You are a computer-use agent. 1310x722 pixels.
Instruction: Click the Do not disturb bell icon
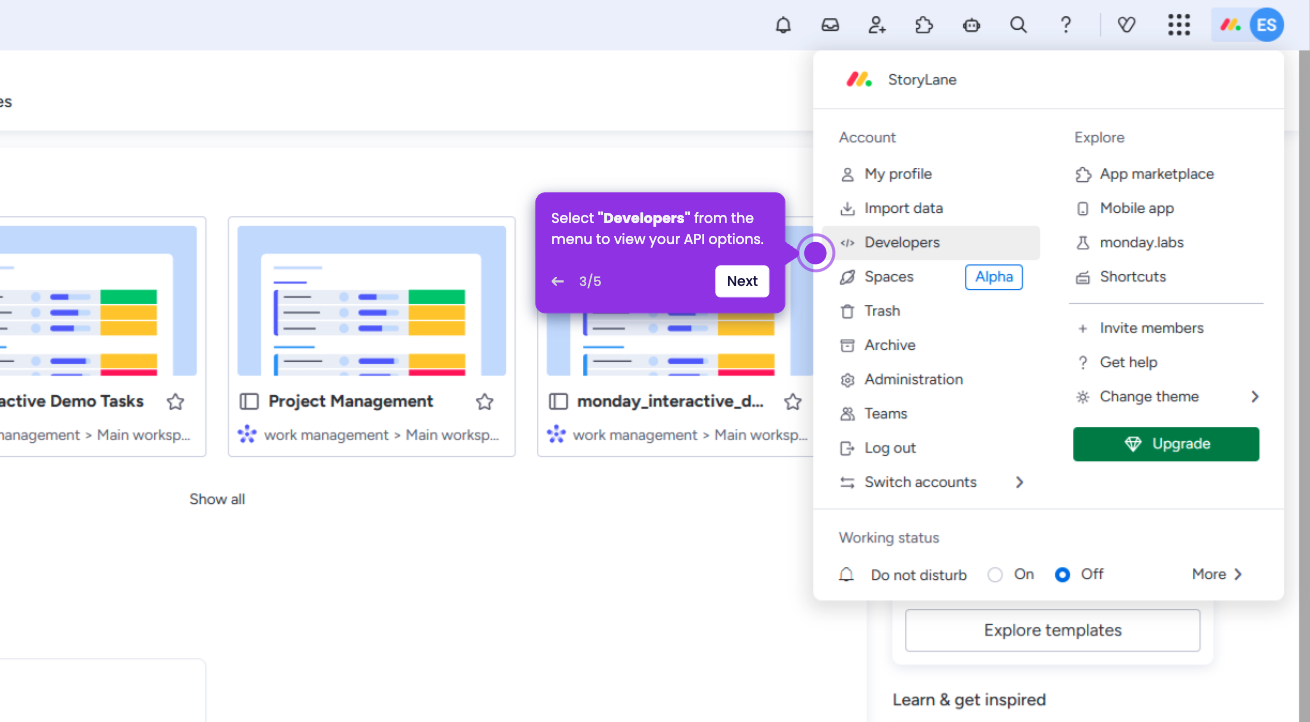[x=847, y=575]
